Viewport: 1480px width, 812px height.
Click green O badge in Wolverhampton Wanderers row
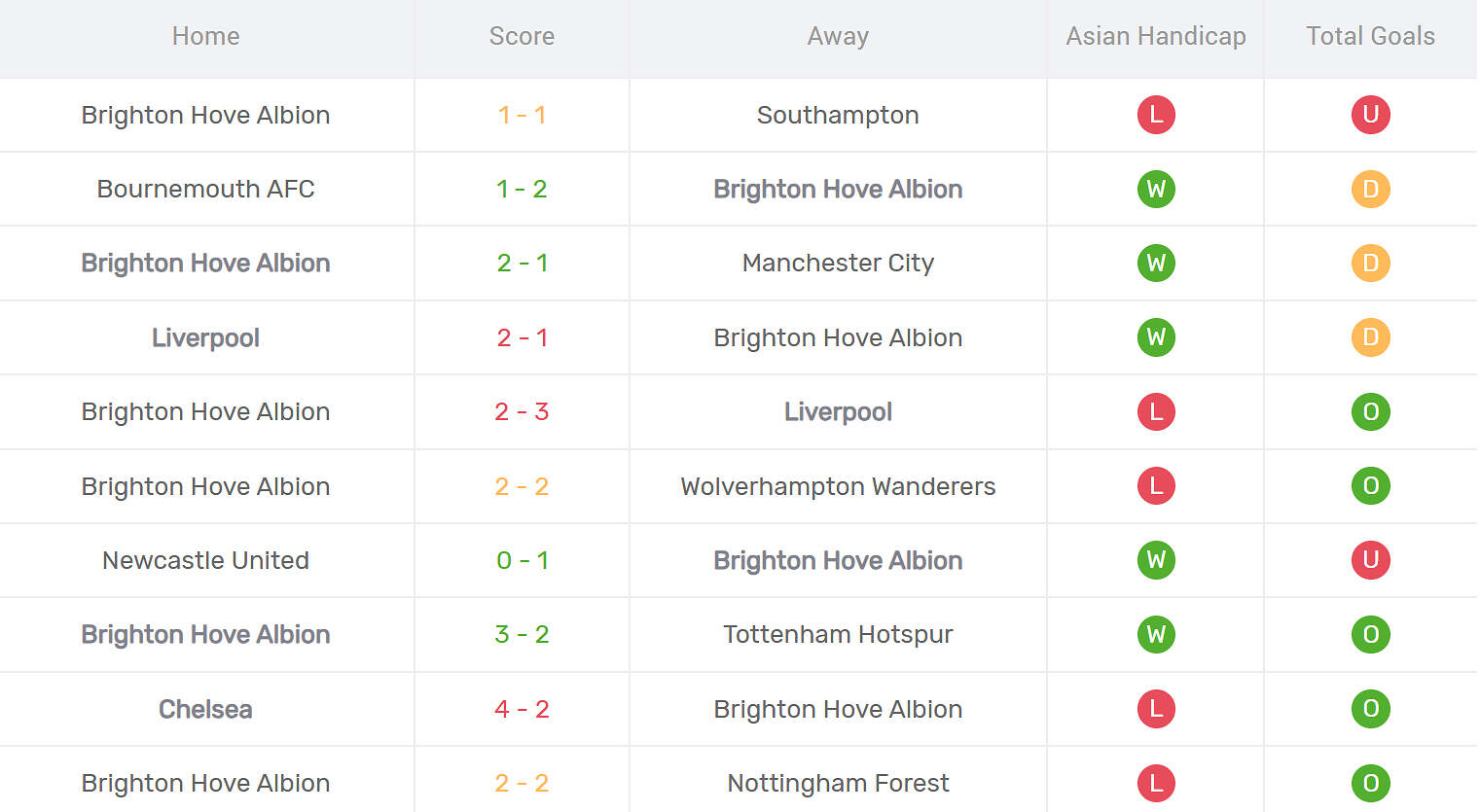(x=1370, y=486)
